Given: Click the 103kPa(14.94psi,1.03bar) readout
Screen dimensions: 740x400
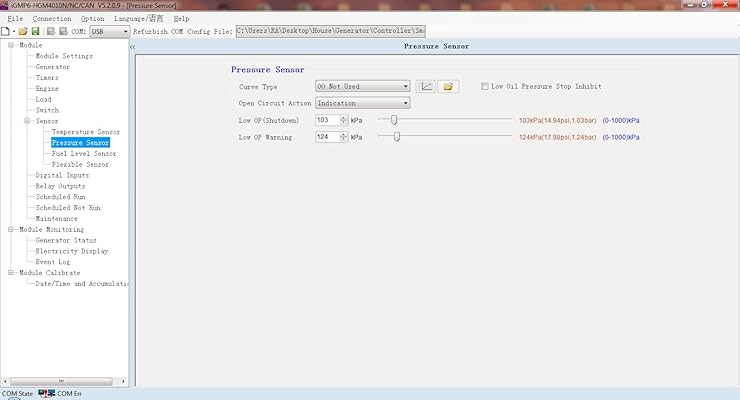Looking at the screenshot, I should click(558, 121).
